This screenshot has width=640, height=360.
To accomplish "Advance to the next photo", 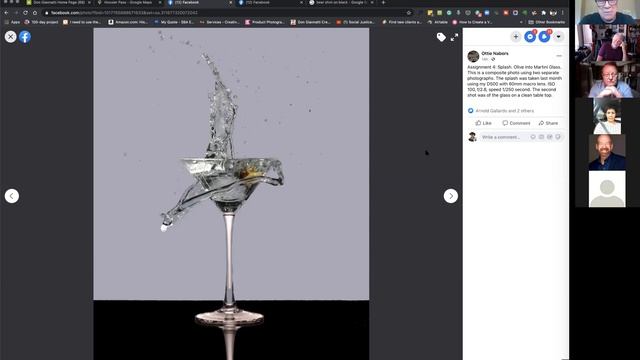I will click(451, 196).
